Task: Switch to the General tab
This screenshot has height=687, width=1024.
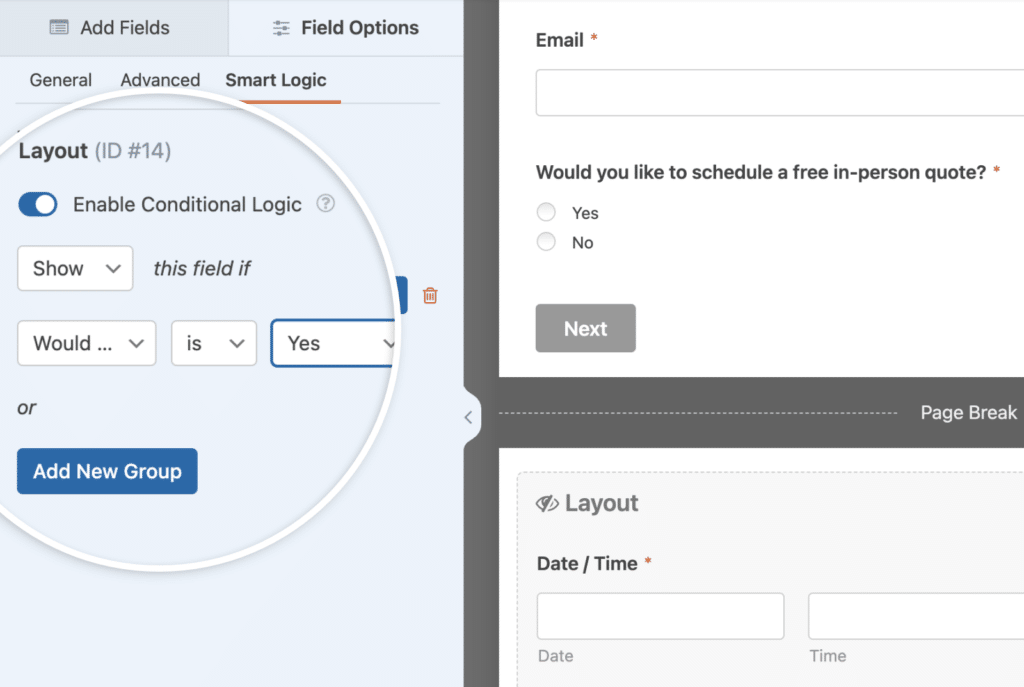Action: (60, 80)
